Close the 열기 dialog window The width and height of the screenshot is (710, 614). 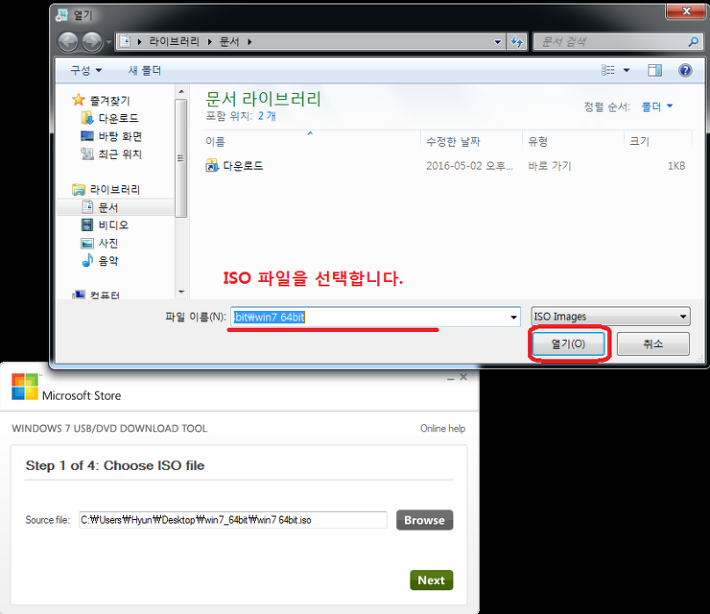[x=686, y=11]
